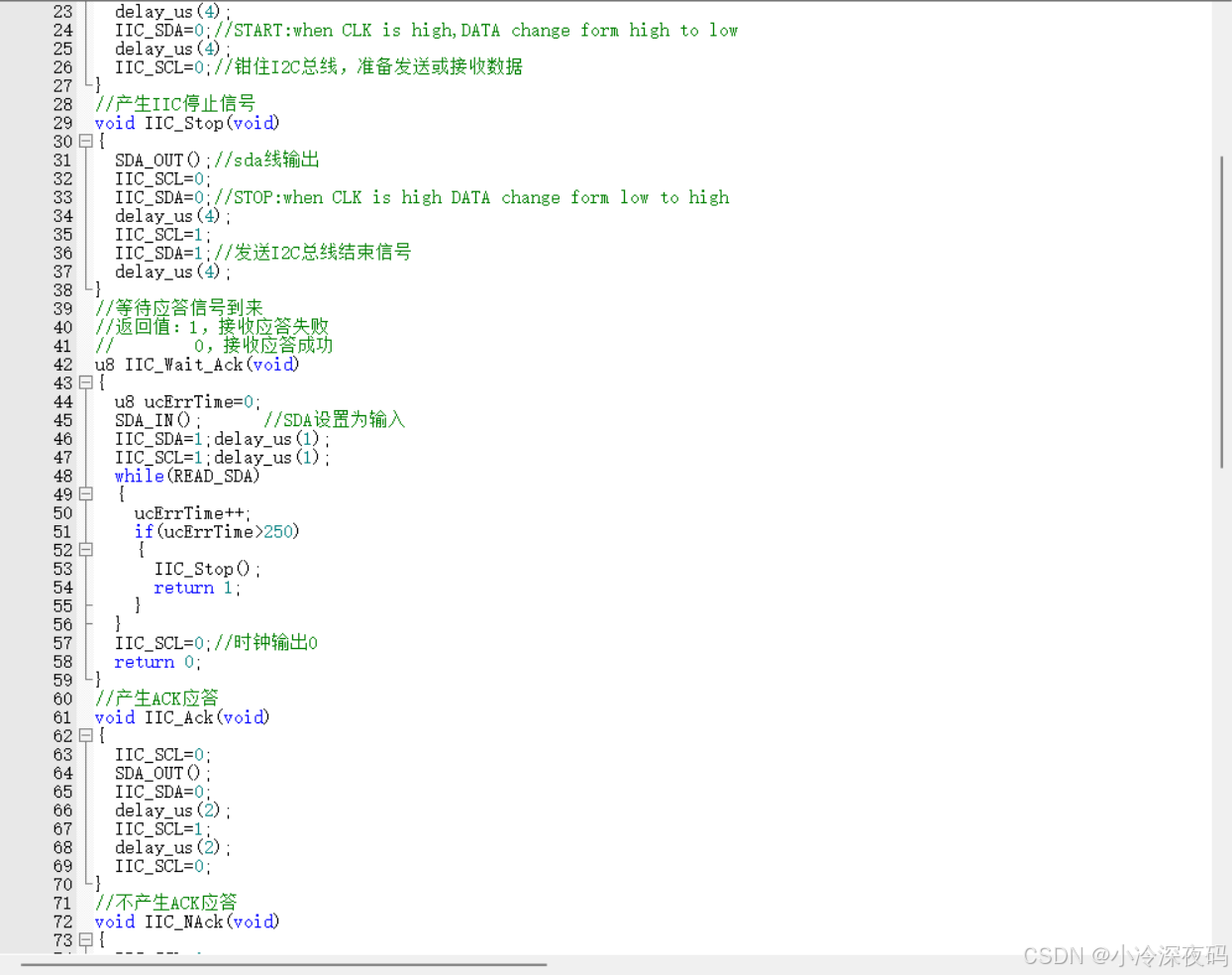
Task: Collapse the IIC_Wait_Ack function block
Action: (85, 382)
